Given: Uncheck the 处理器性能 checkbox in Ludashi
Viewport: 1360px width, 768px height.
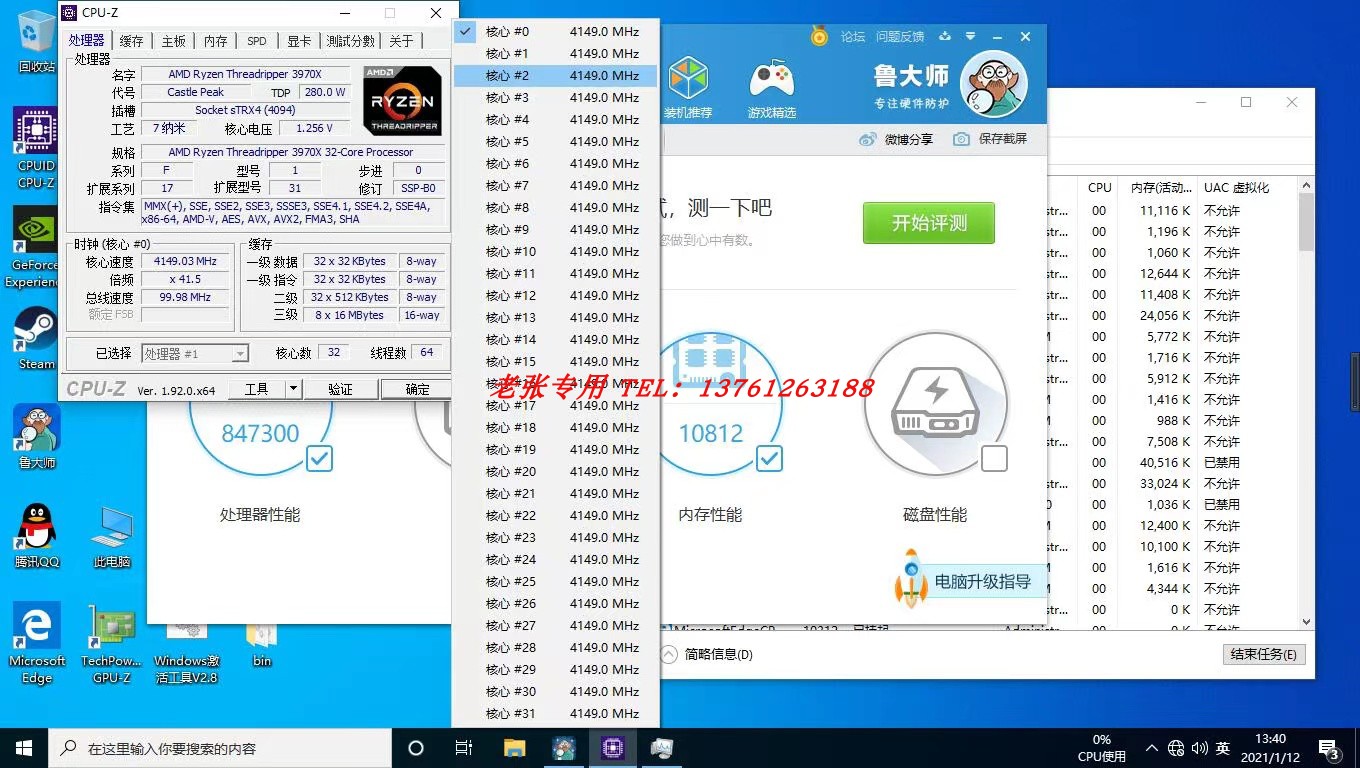Looking at the screenshot, I should (x=320, y=458).
